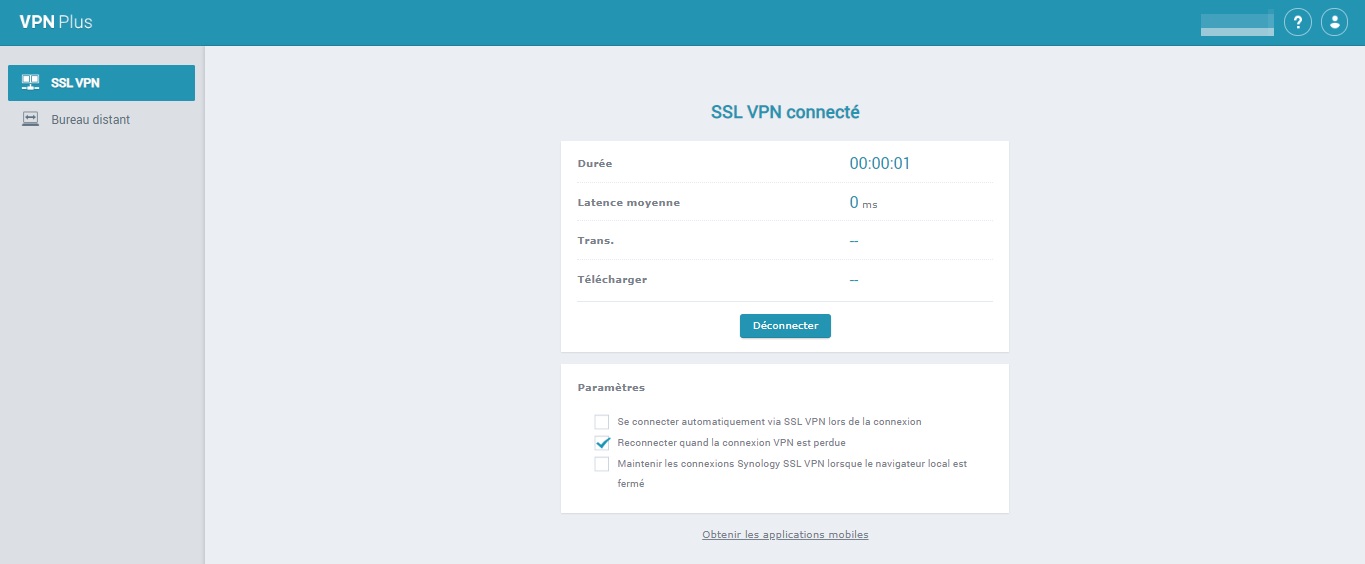Select the SSL VPN sidebar item

pyautogui.click(x=101, y=83)
